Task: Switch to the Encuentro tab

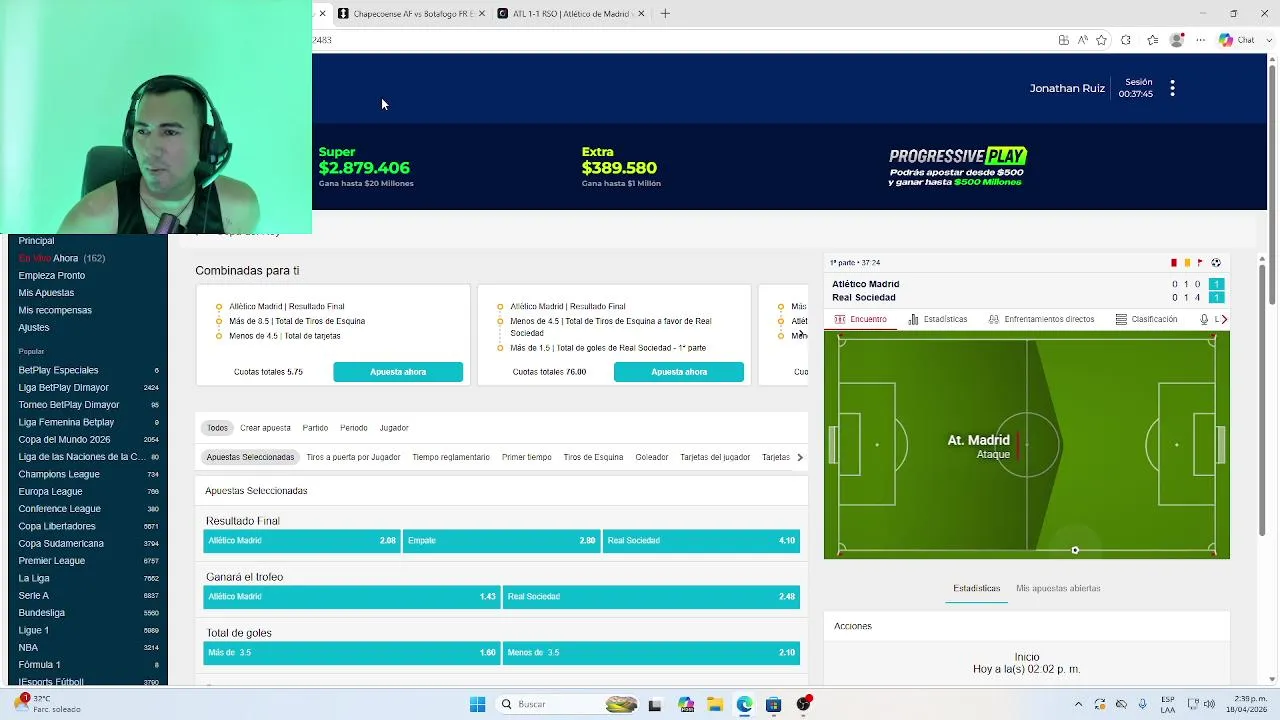Action: [x=860, y=319]
